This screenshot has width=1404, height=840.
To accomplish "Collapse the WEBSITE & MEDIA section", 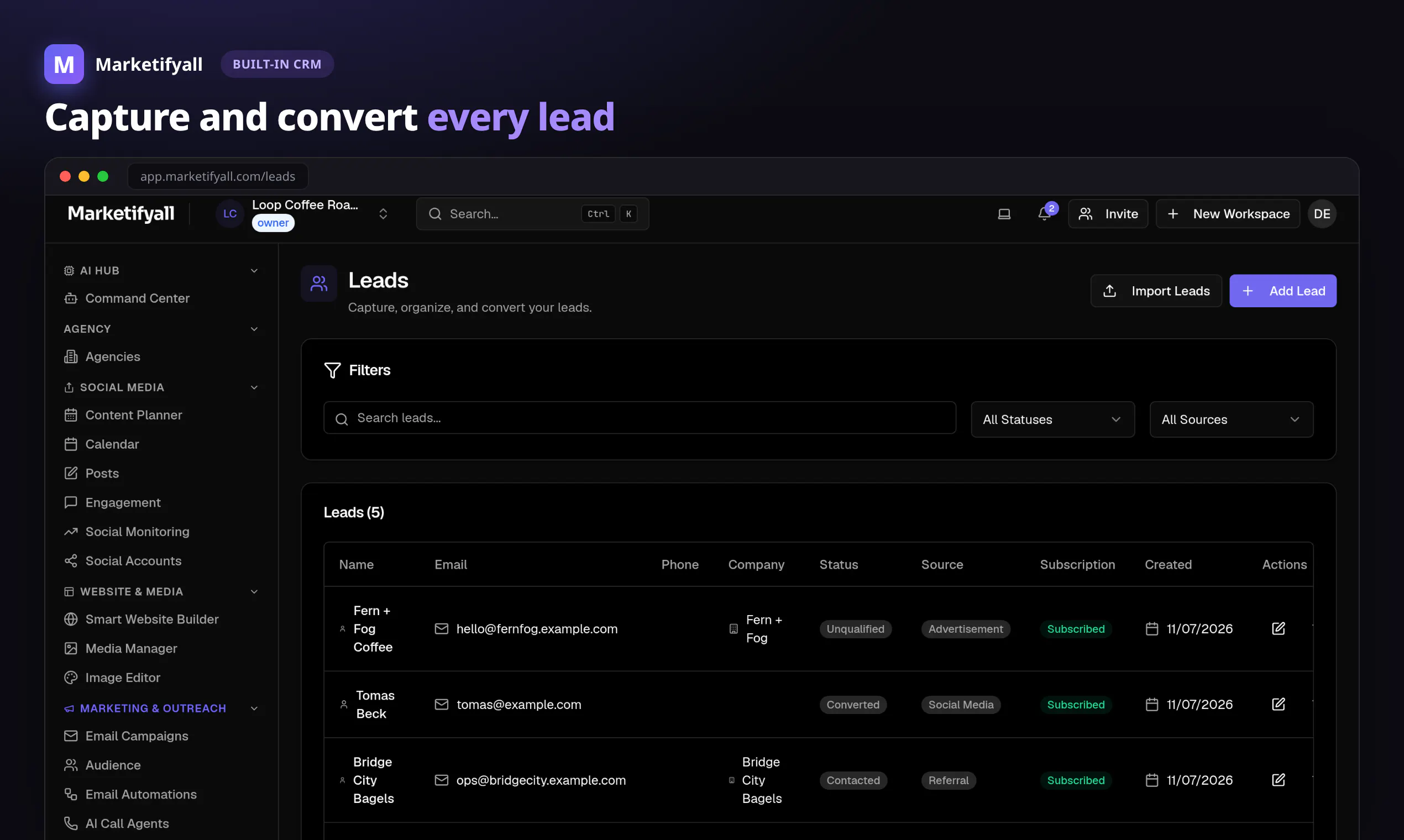I will click(254, 591).
